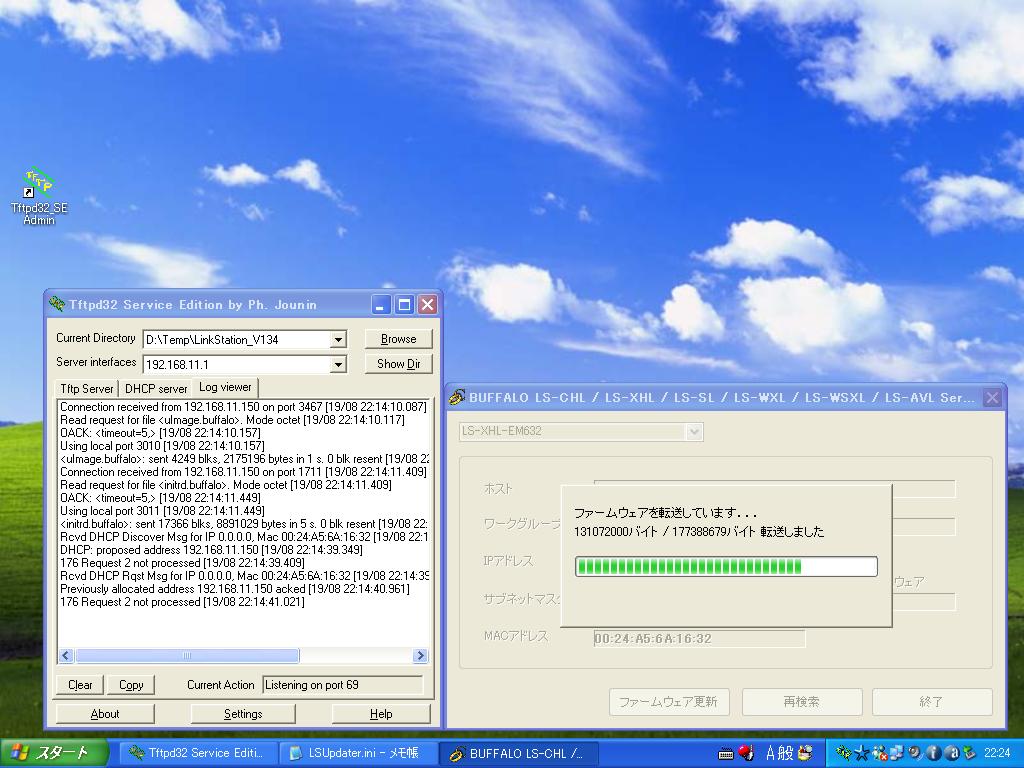1024x768 pixels.
Task: Click the log scrollbar left arrow
Action: point(66,655)
